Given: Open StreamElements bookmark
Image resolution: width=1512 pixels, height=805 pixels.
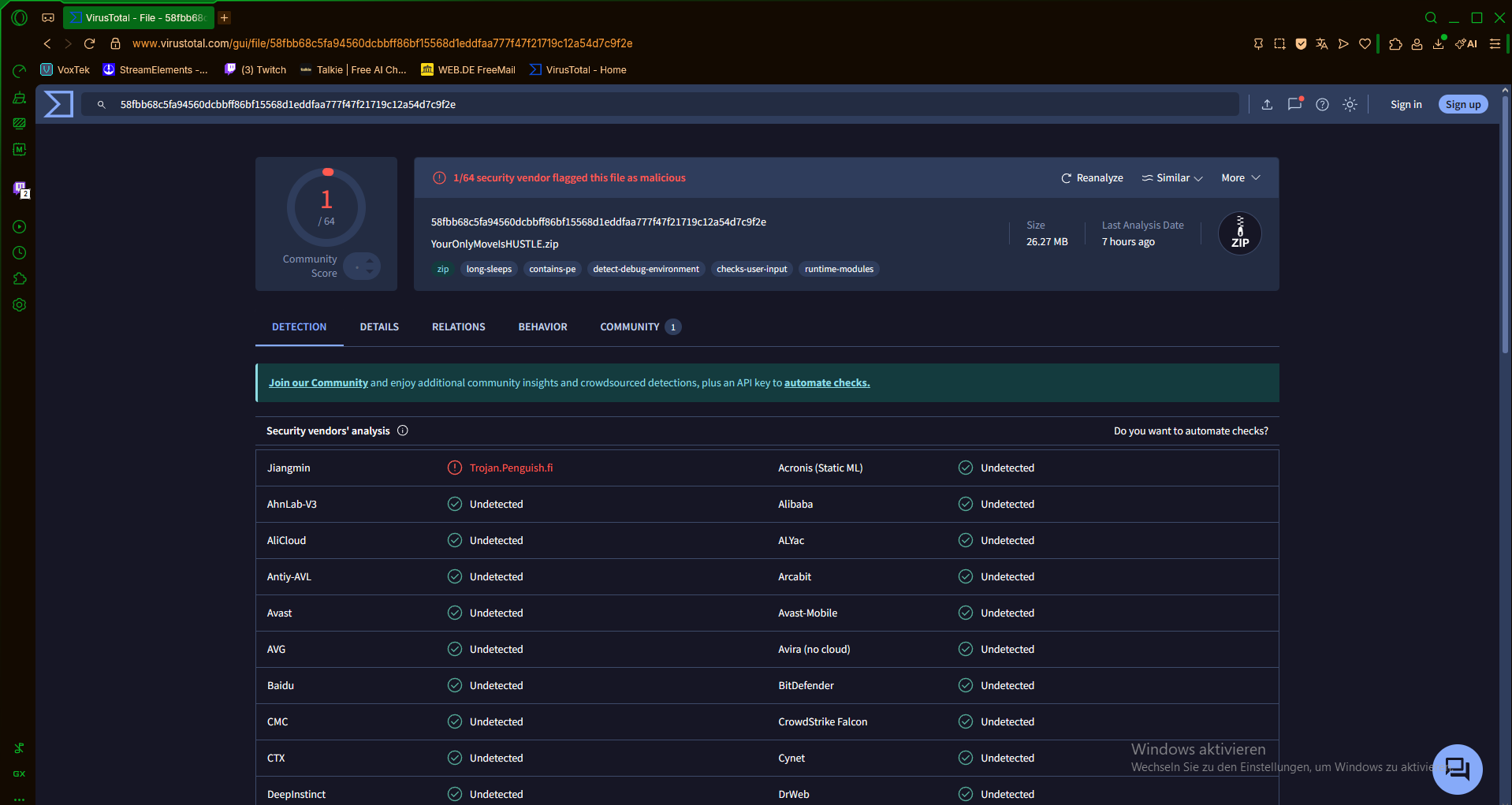Looking at the screenshot, I should click(155, 70).
